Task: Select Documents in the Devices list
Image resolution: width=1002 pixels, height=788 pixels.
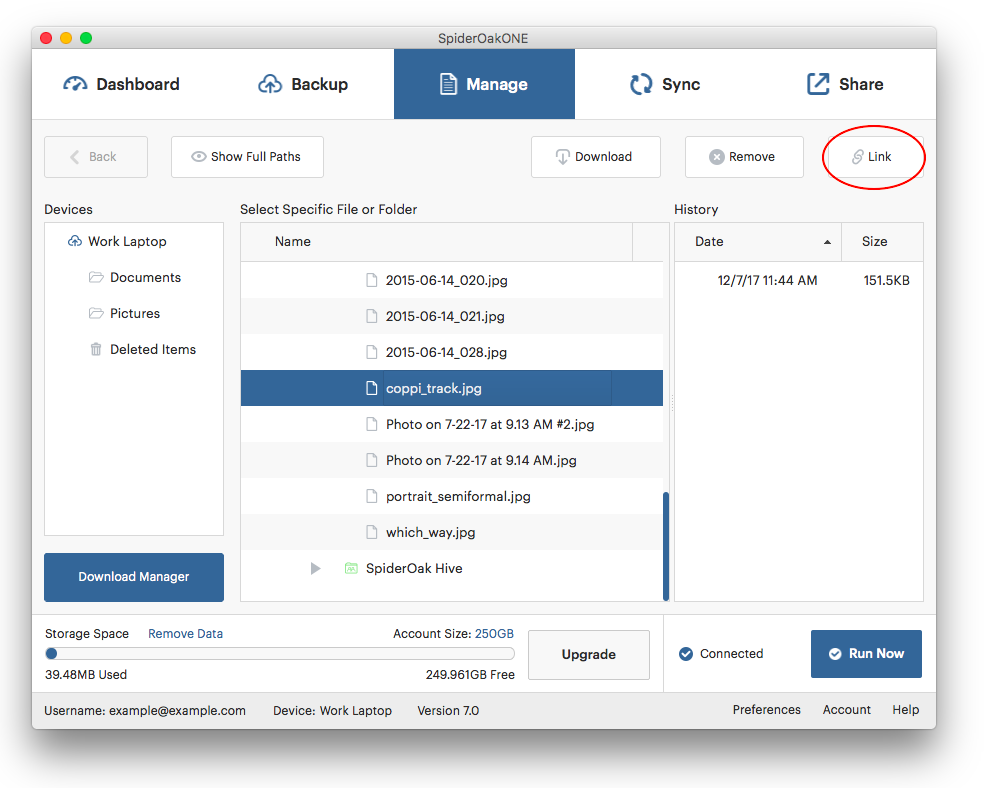Action: [x=145, y=277]
